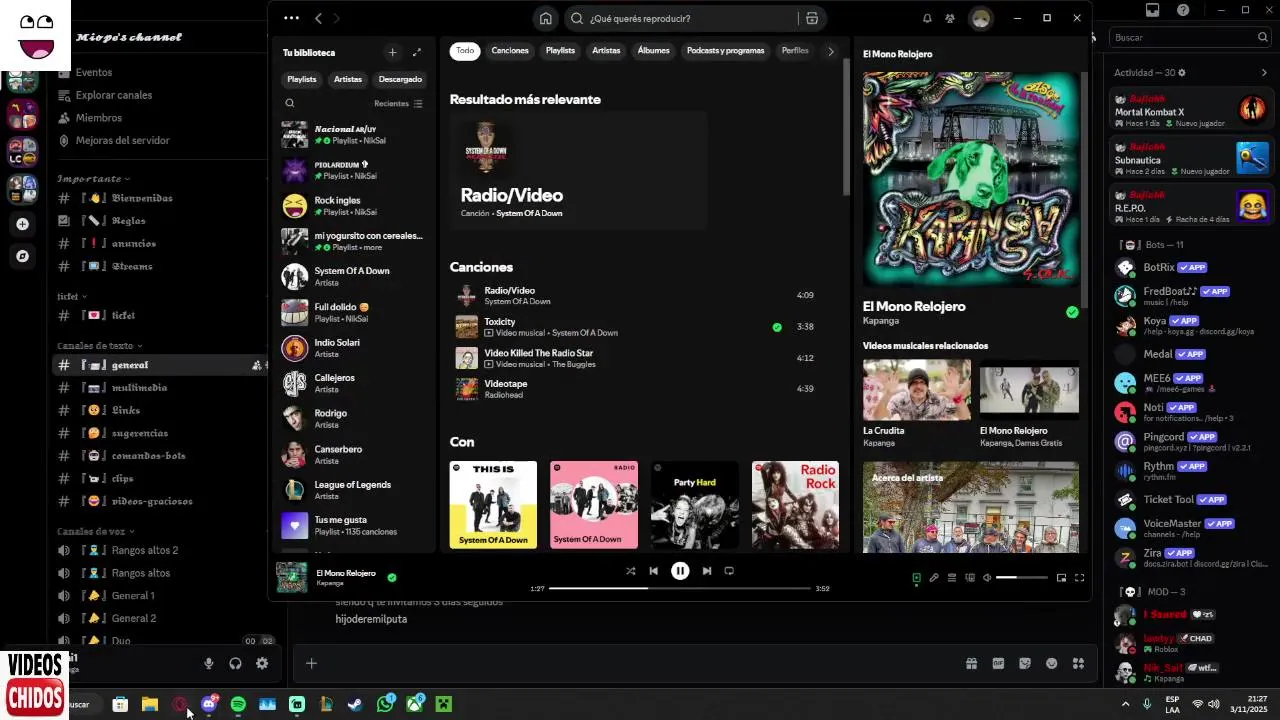1280x720 pixels.
Task: Open WhatsApp from the taskbar
Action: [x=385, y=704]
